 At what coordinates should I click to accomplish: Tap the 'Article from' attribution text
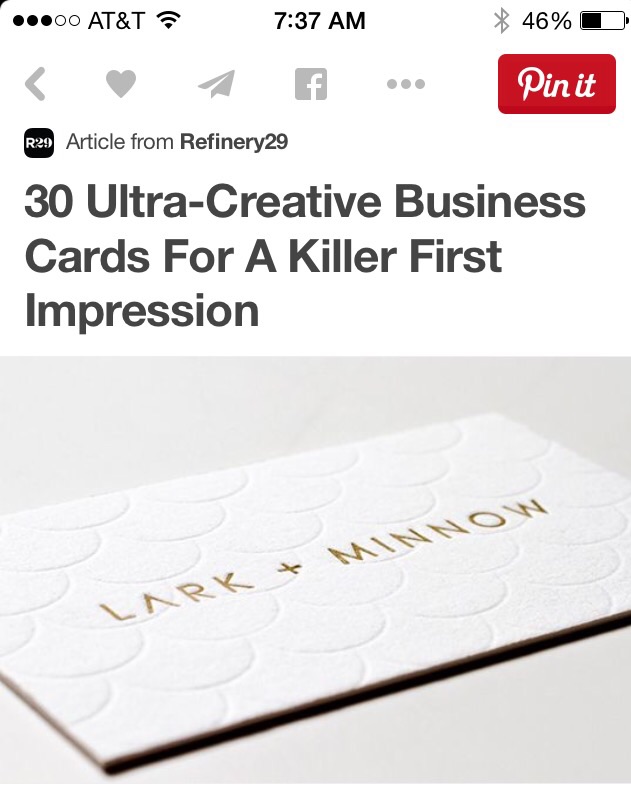[120, 142]
